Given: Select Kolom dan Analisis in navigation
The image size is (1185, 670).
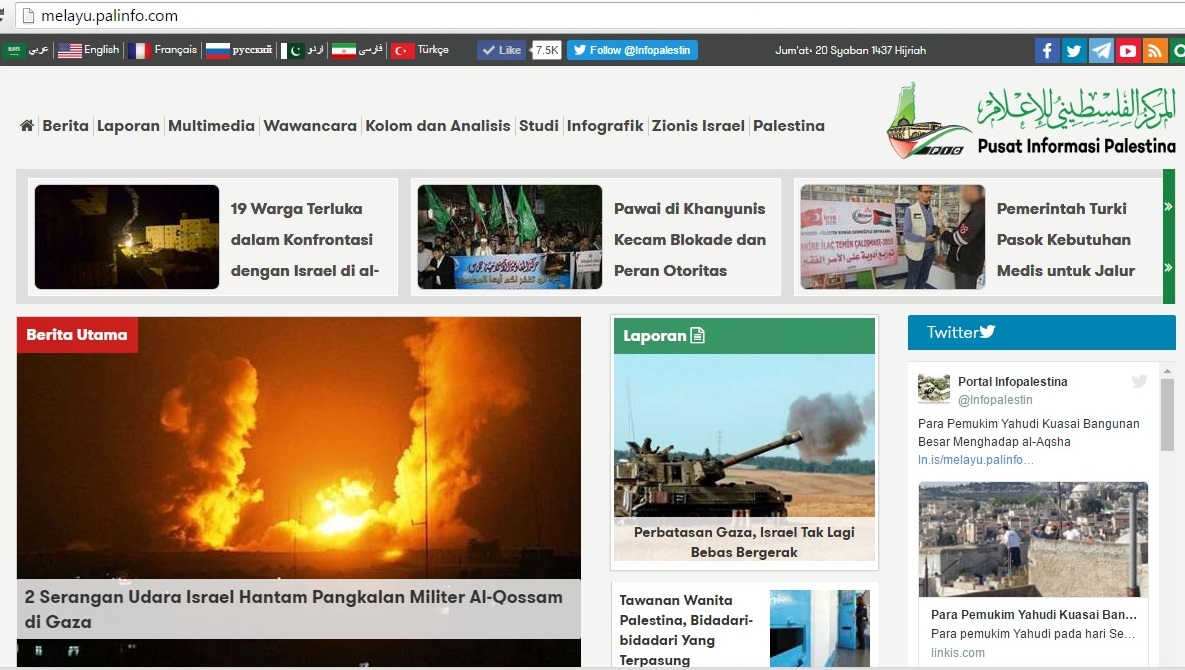Looking at the screenshot, I should coord(438,125).
